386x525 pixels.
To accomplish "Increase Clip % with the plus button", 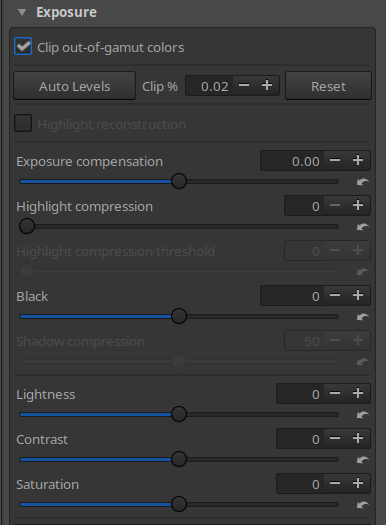I will [x=267, y=85].
